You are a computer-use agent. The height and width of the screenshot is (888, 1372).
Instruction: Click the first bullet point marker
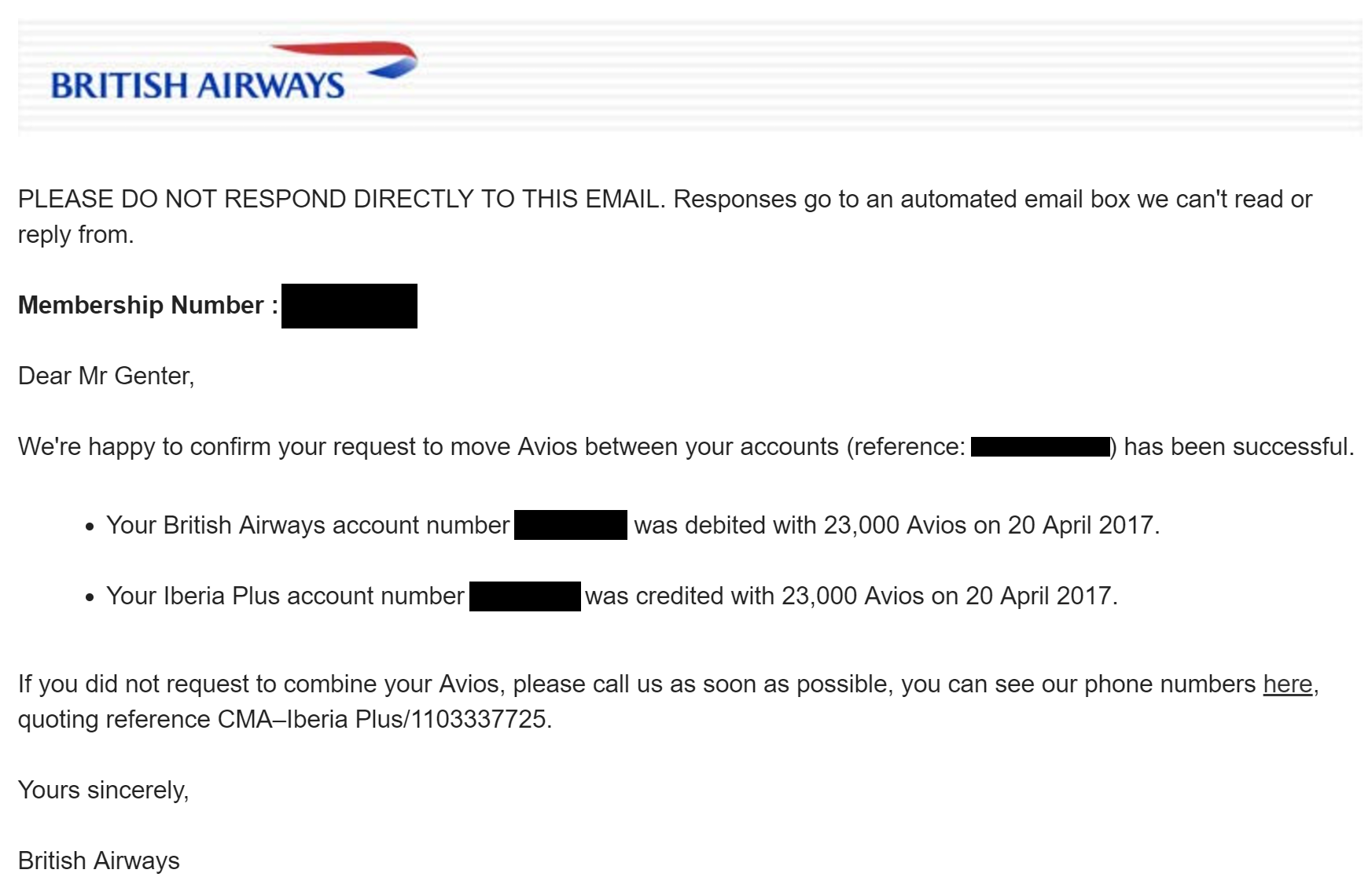click(90, 527)
